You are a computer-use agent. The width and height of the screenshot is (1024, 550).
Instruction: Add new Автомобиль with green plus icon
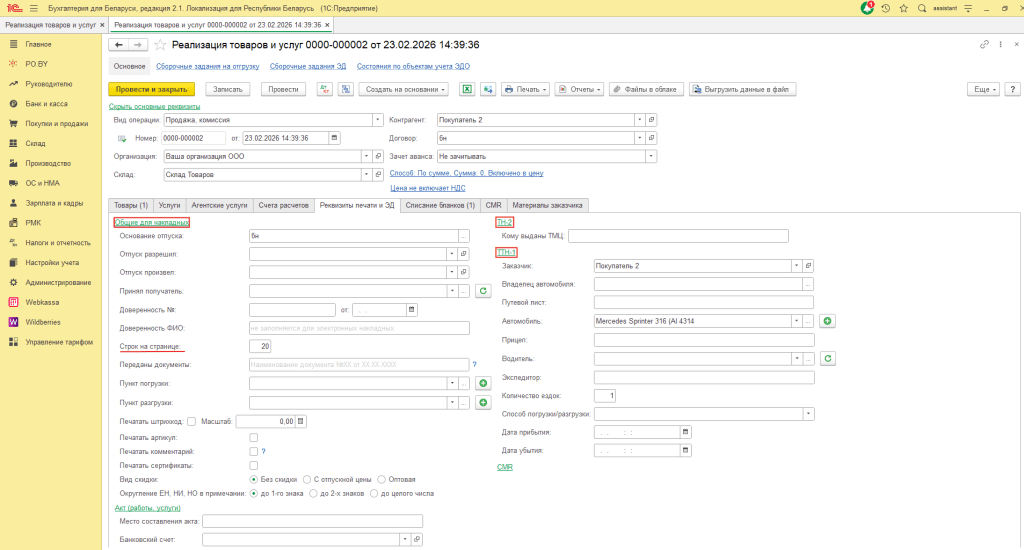(828, 321)
